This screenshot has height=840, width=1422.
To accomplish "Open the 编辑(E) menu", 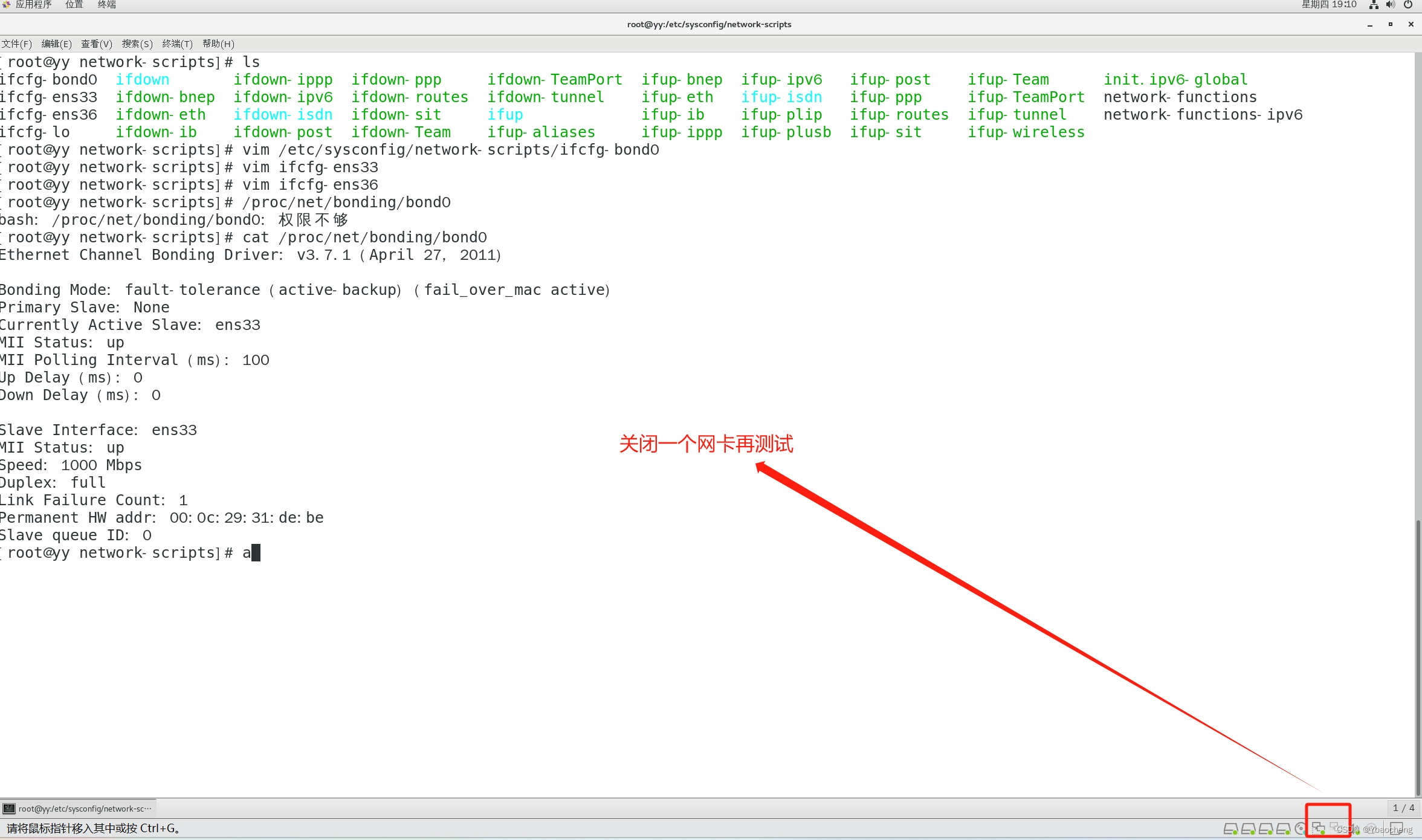I will point(56,44).
